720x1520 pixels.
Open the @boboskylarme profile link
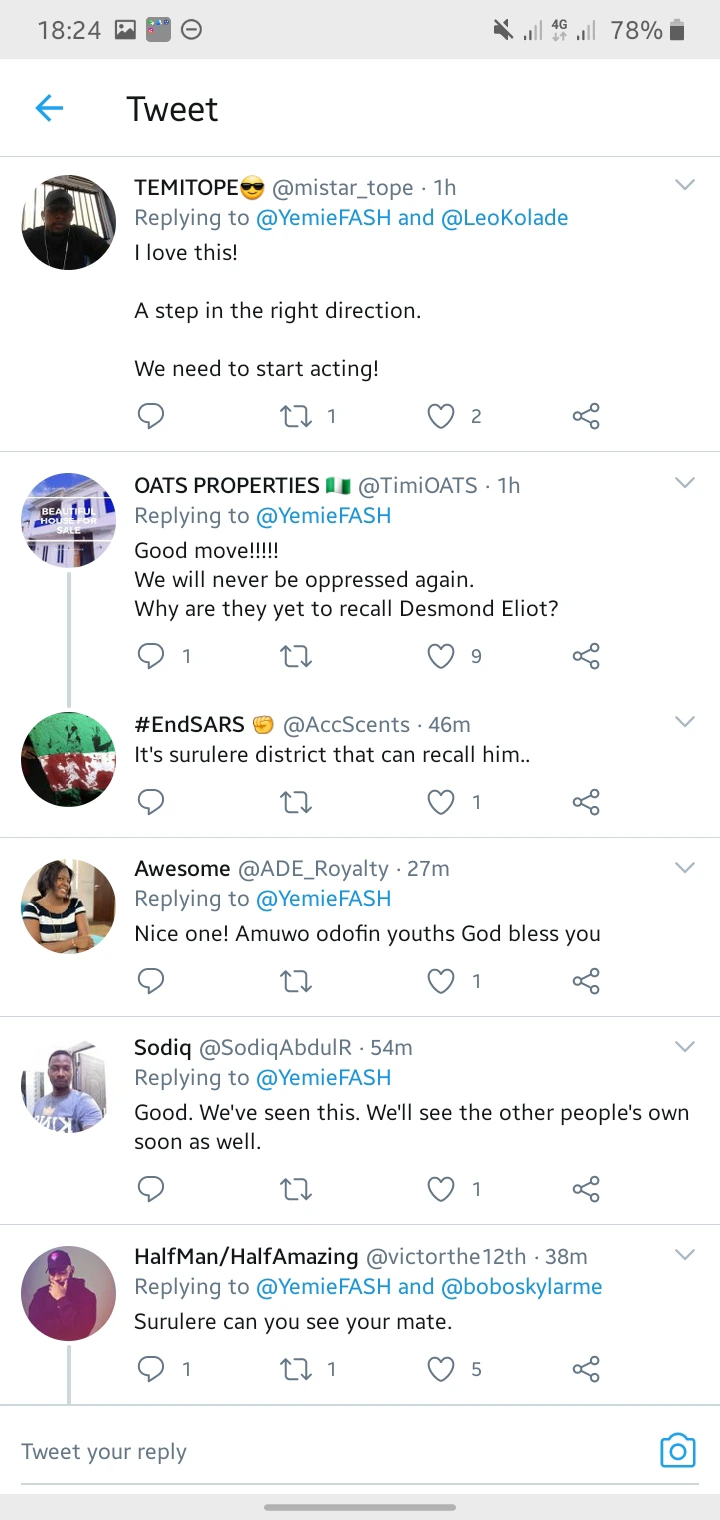(x=521, y=1286)
